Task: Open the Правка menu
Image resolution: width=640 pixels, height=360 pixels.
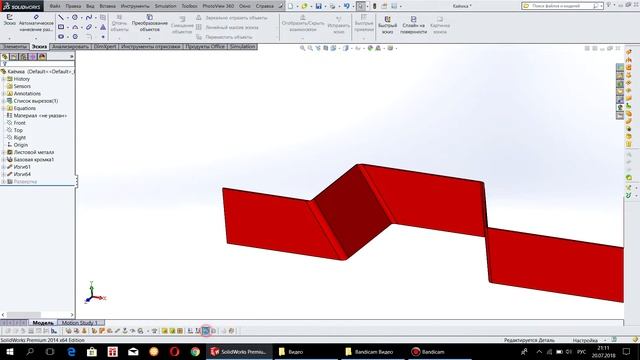Action: point(73,6)
